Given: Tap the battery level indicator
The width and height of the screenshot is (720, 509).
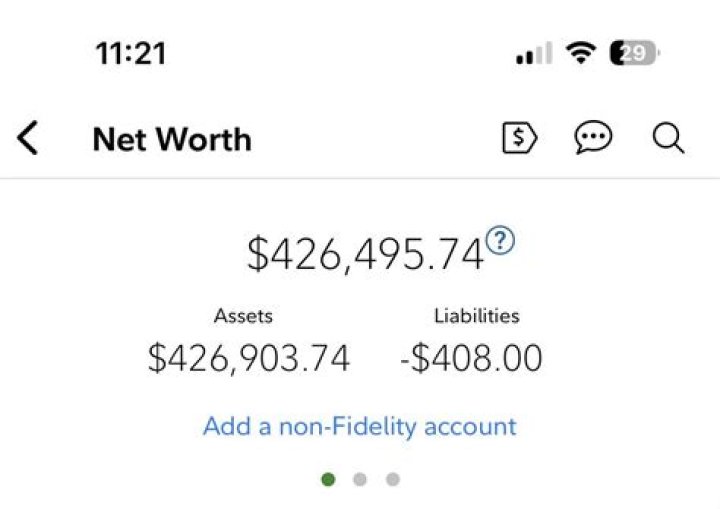Looking at the screenshot, I should point(634,54).
